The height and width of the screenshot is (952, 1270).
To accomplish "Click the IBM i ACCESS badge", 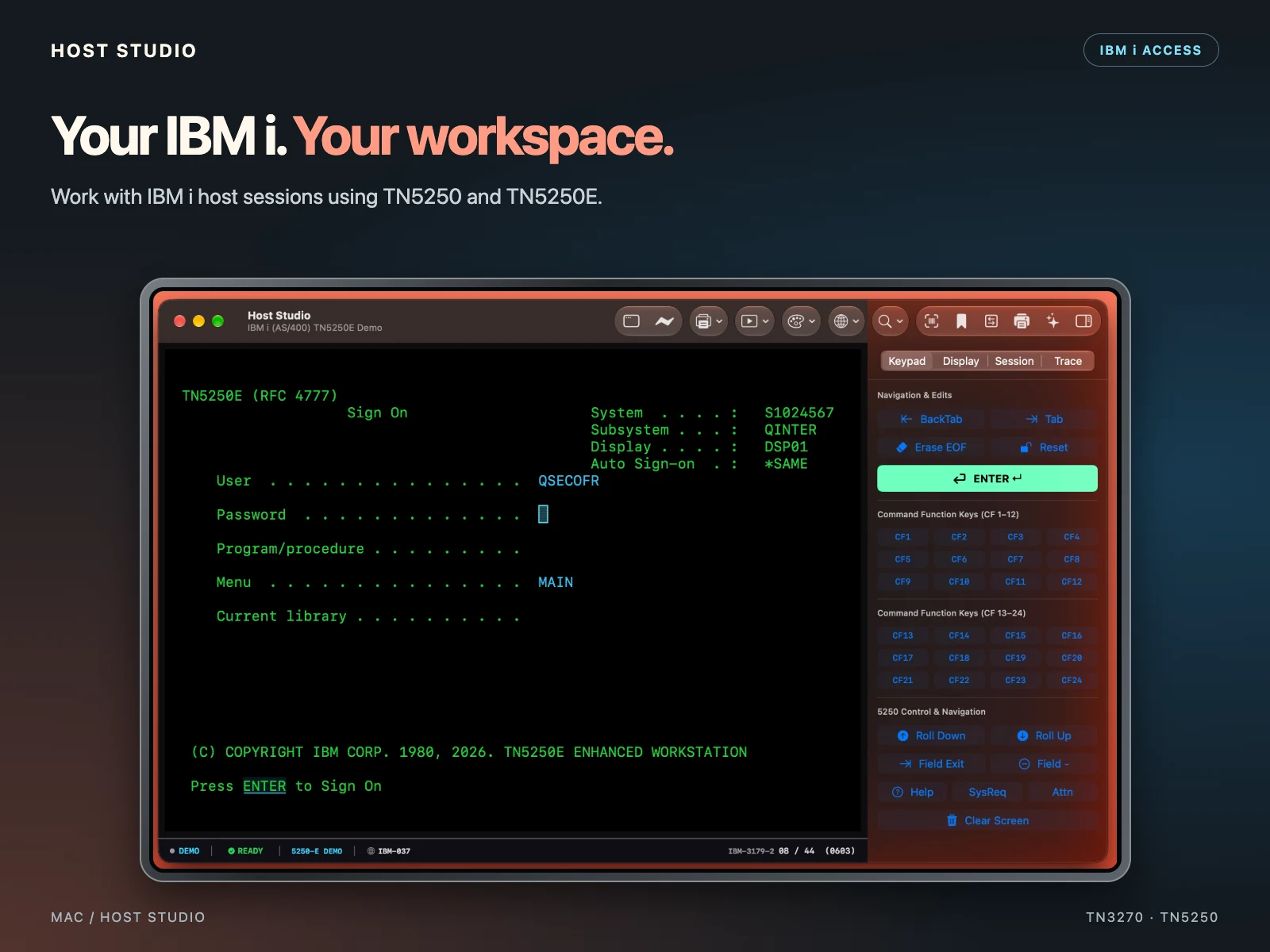I will tap(1151, 50).
